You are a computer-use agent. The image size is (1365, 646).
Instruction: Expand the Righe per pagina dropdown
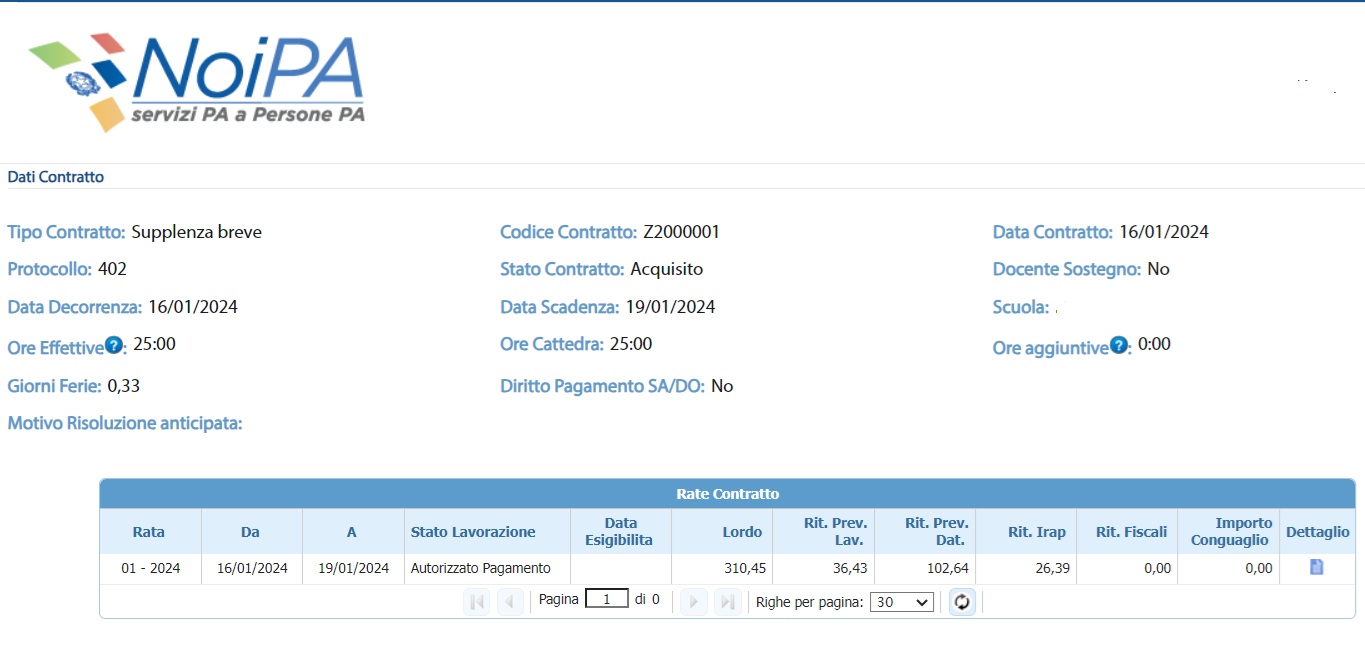pyautogui.click(x=901, y=602)
